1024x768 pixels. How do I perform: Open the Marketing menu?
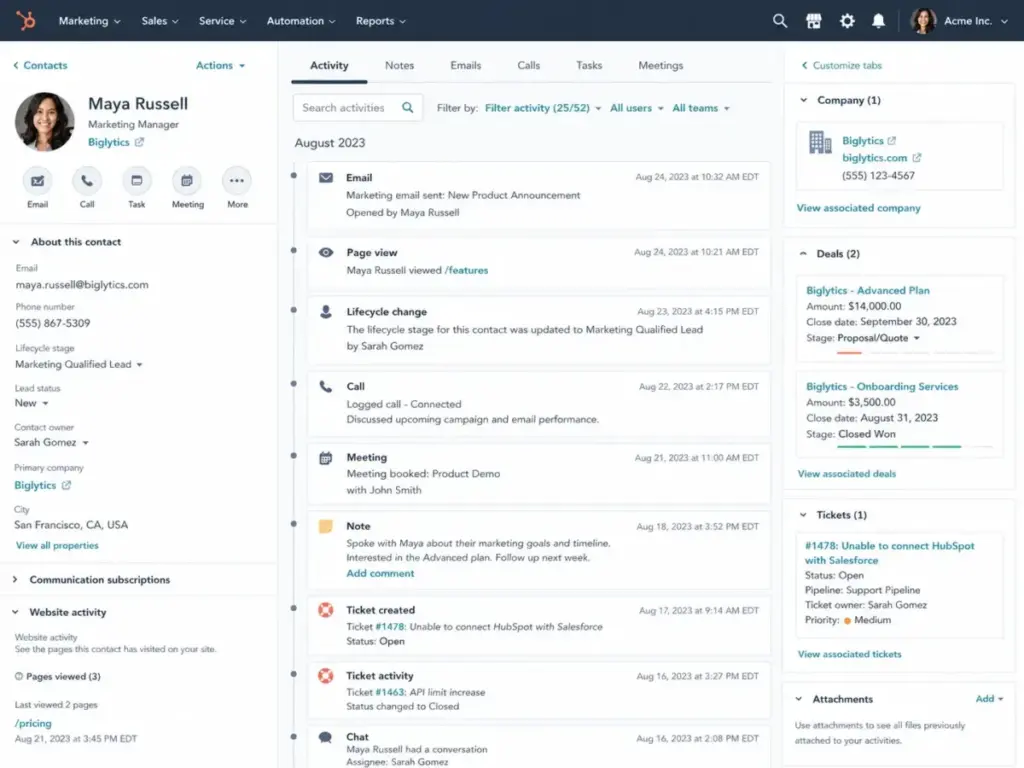pyautogui.click(x=89, y=21)
